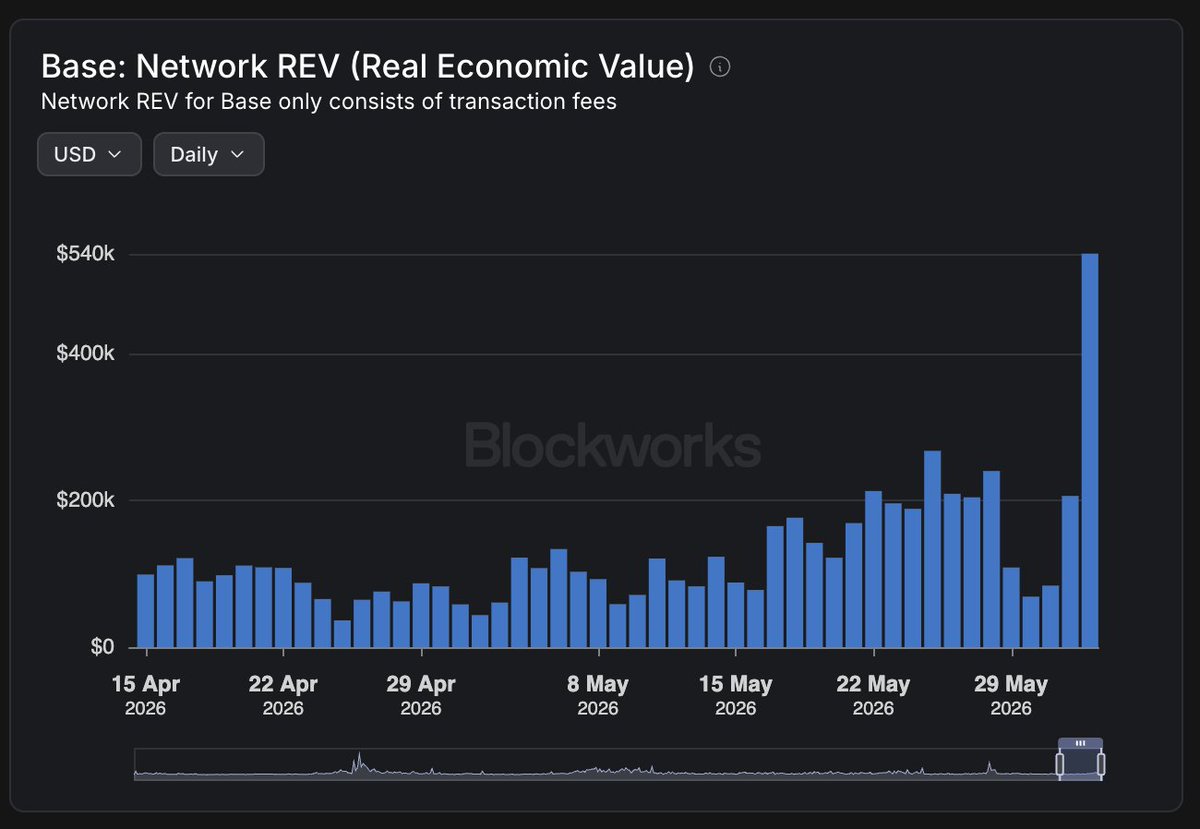
Task: Click the tallest bar reaching $540k
Action: [1090, 450]
